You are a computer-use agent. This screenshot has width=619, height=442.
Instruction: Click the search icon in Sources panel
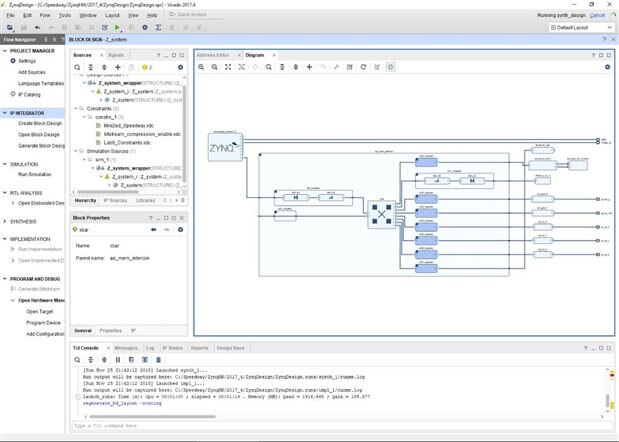tap(78, 67)
